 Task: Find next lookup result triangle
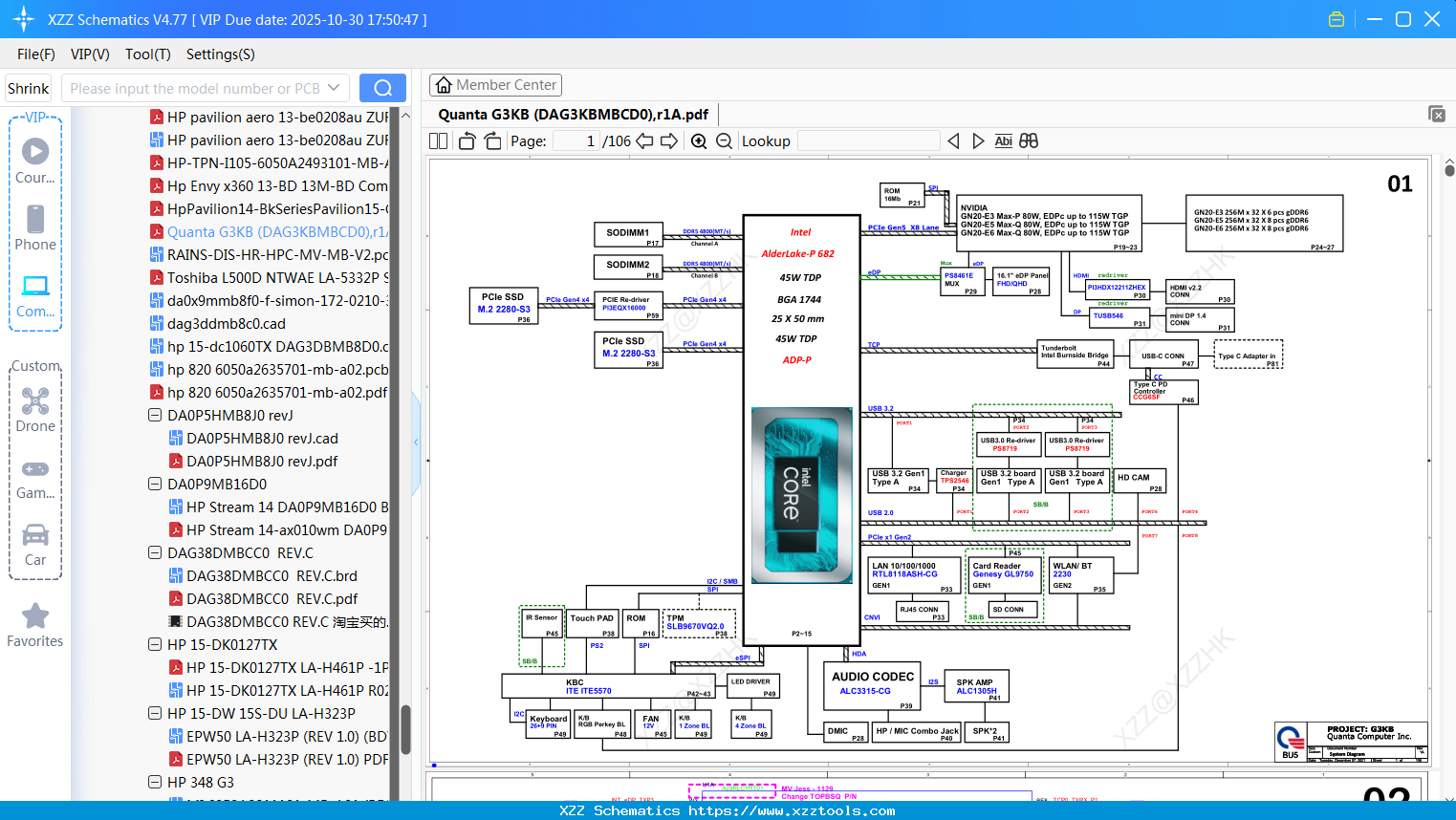(x=978, y=140)
